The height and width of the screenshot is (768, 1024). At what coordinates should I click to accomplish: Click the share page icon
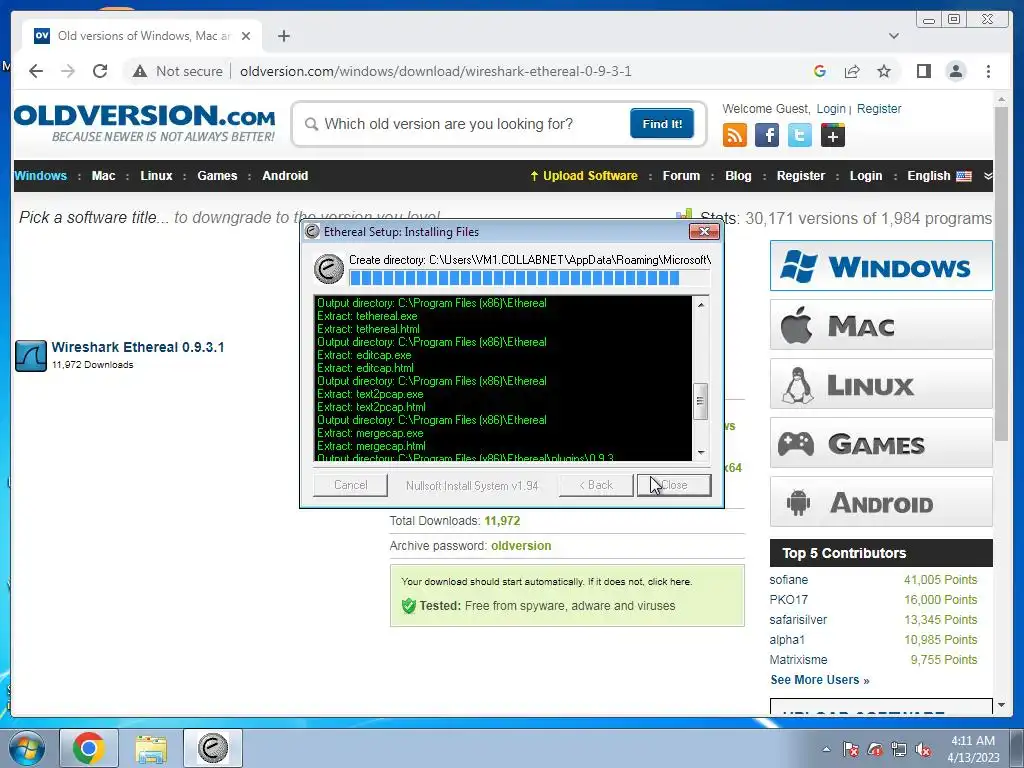[x=852, y=71]
